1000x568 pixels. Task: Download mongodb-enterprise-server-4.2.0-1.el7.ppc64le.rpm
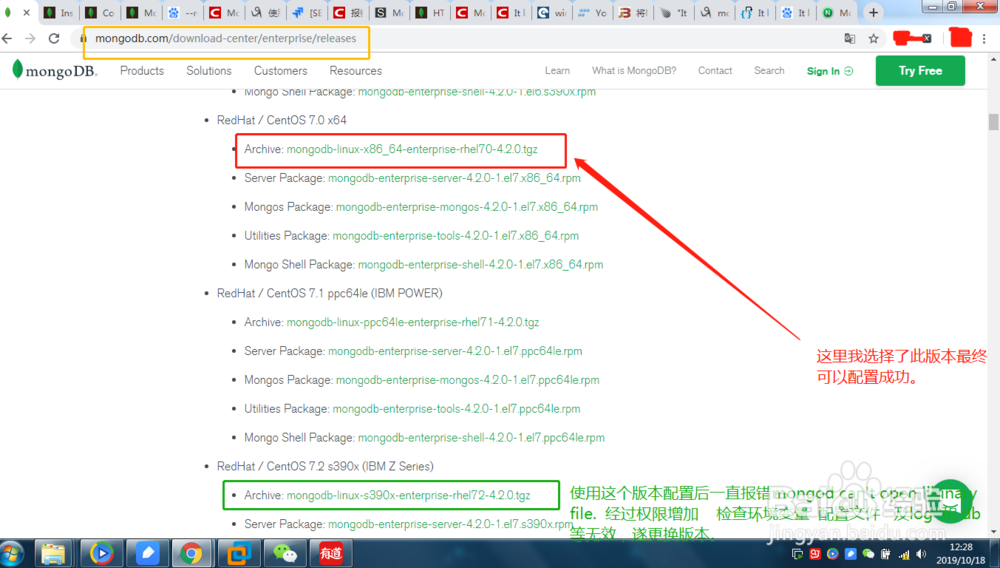[x=455, y=351]
